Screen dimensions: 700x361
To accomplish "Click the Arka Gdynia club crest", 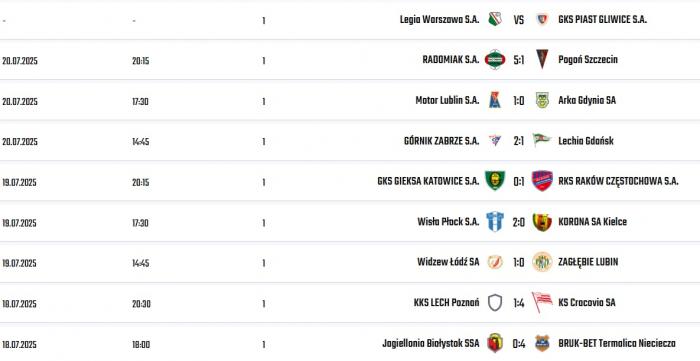I will [x=542, y=100].
